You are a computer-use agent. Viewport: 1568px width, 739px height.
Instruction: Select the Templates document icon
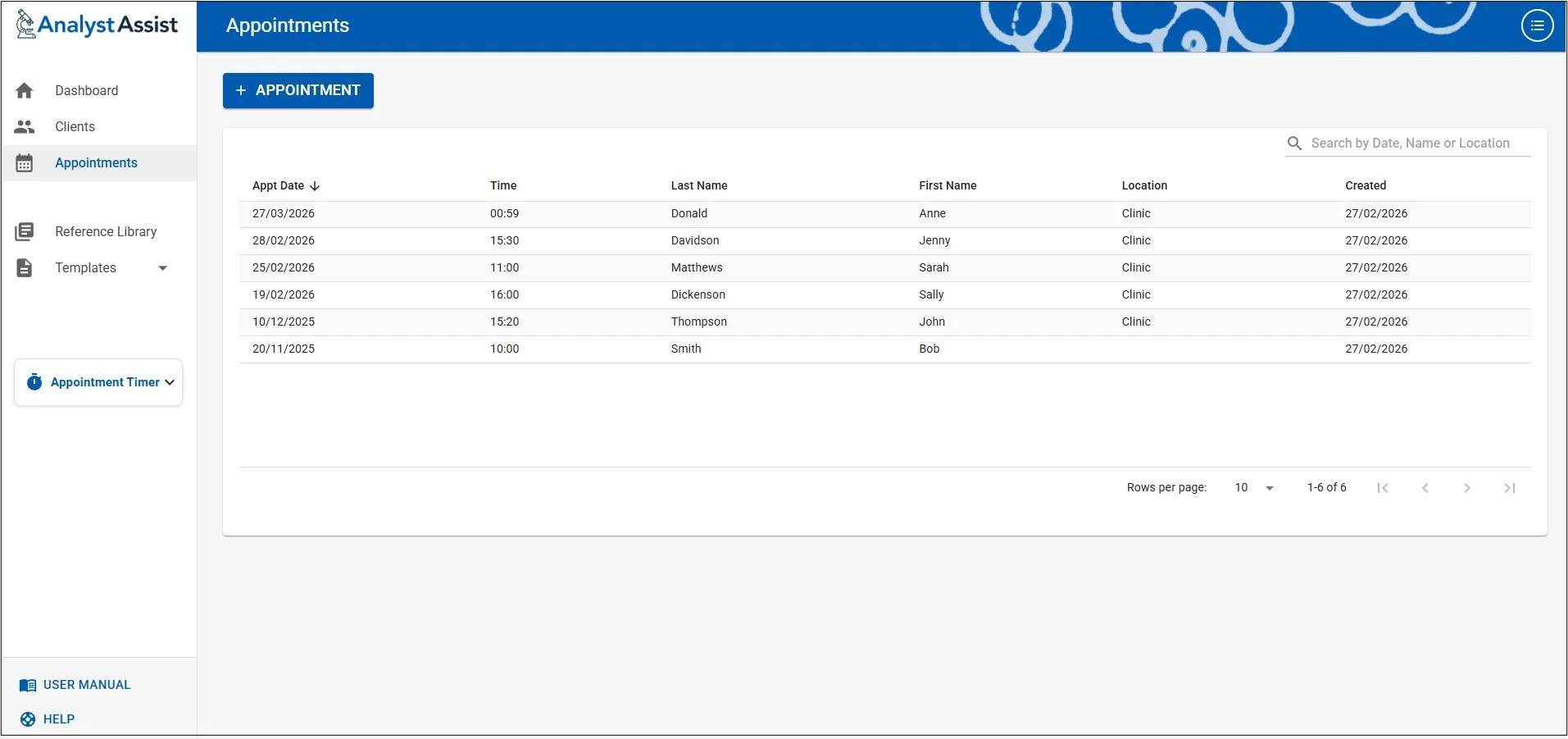(x=24, y=267)
